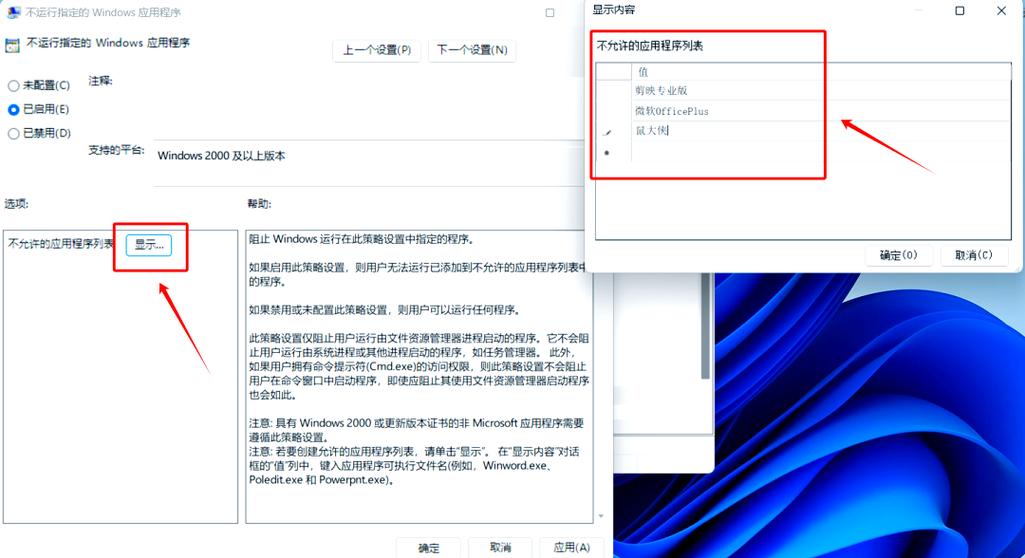Click the help panel scrollbar down arrow

601,516
